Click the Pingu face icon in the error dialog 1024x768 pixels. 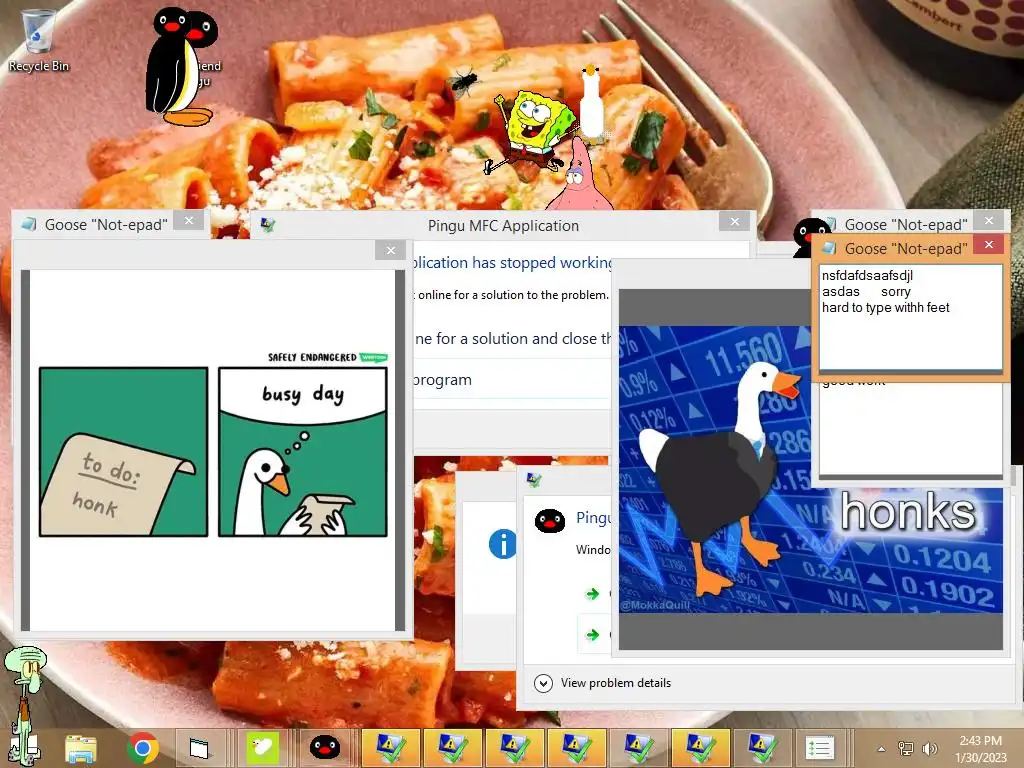(550, 520)
